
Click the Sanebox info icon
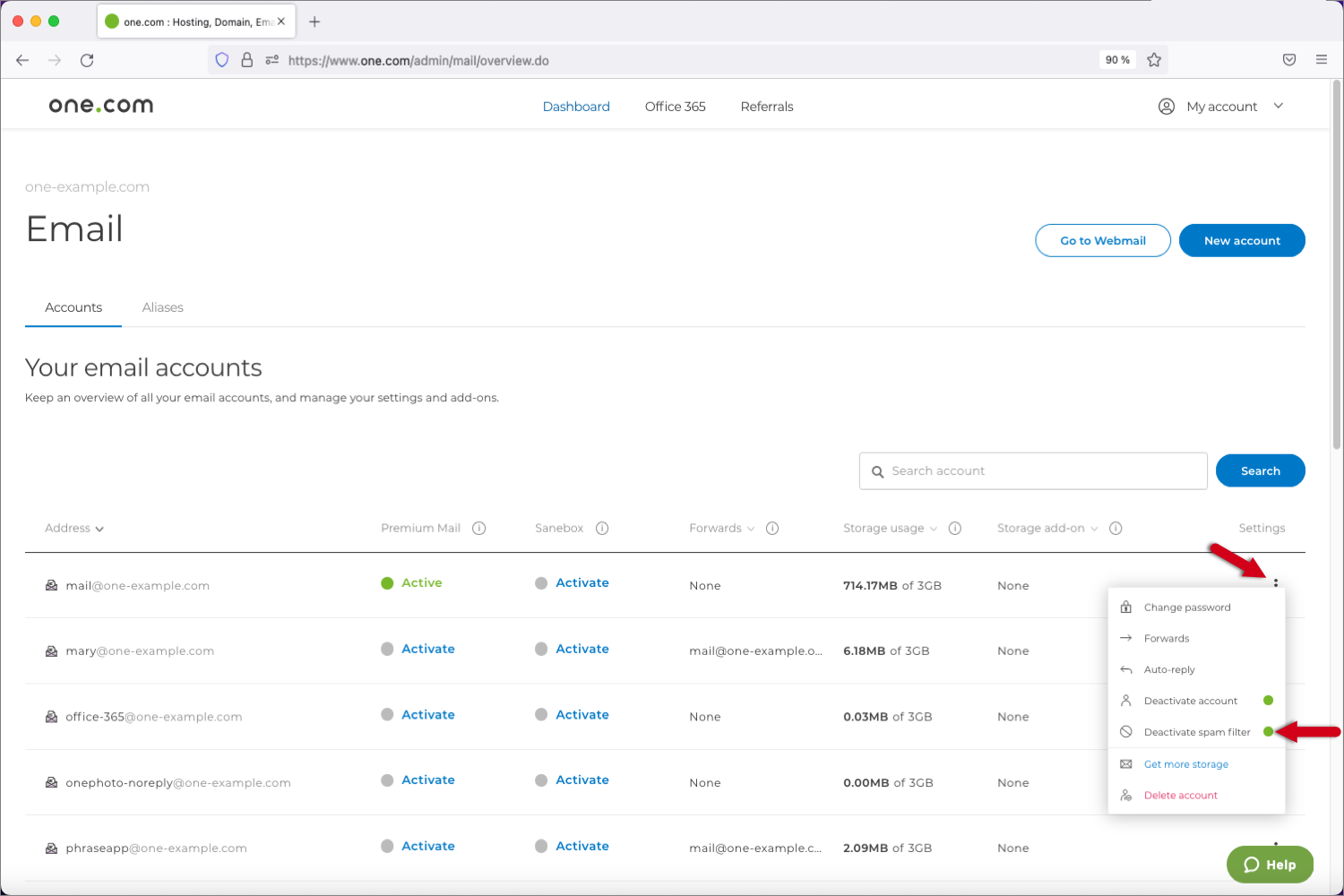coord(602,529)
